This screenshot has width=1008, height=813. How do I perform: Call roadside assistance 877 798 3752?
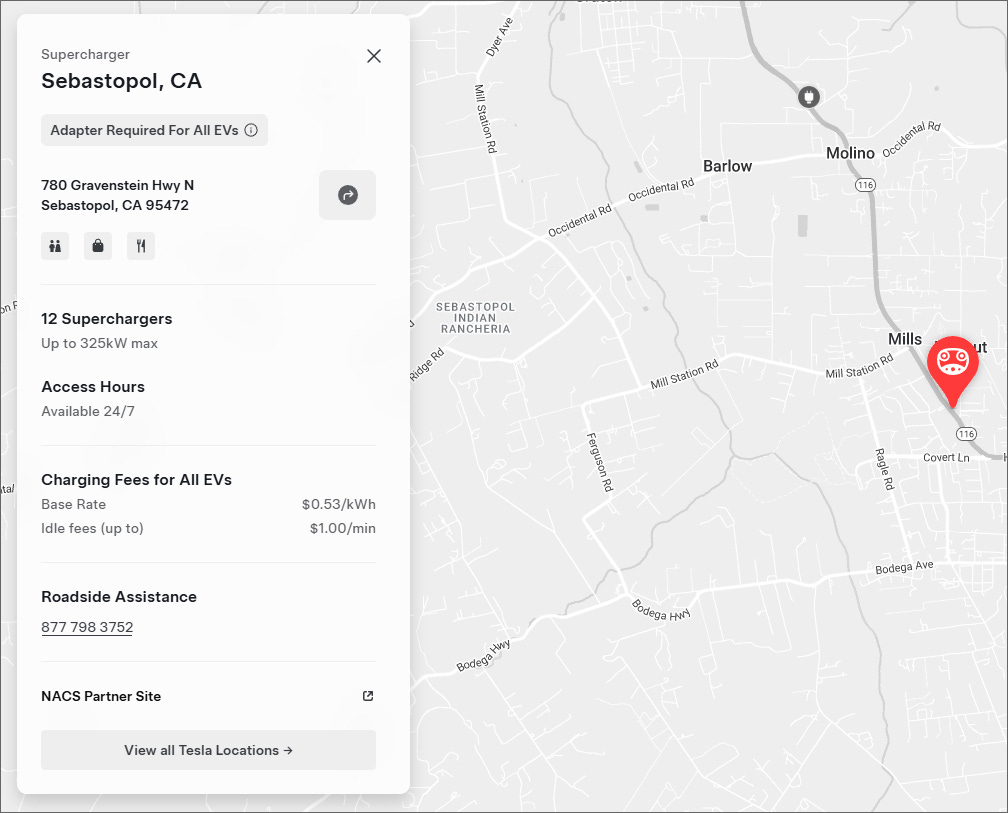[x=87, y=627]
